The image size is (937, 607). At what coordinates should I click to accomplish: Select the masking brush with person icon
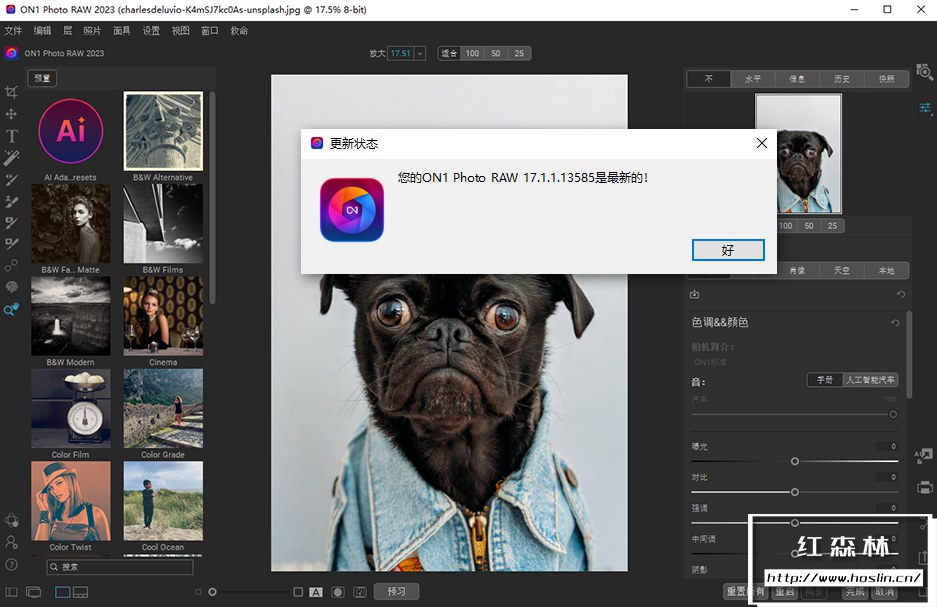click(x=11, y=201)
